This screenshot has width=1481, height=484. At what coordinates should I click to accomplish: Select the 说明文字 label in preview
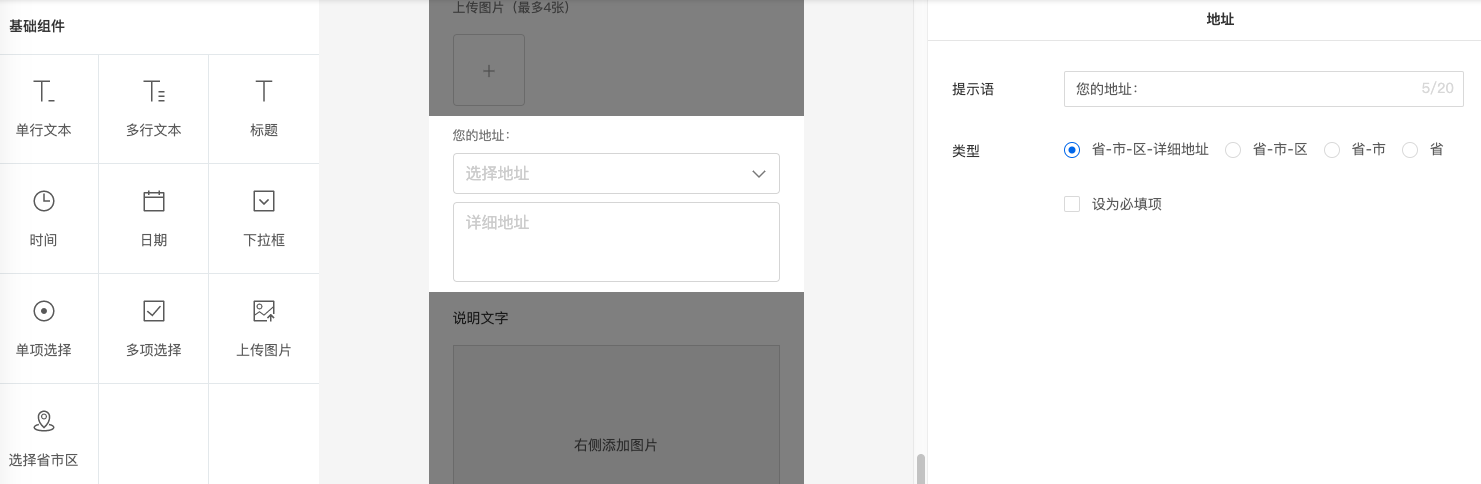481,318
